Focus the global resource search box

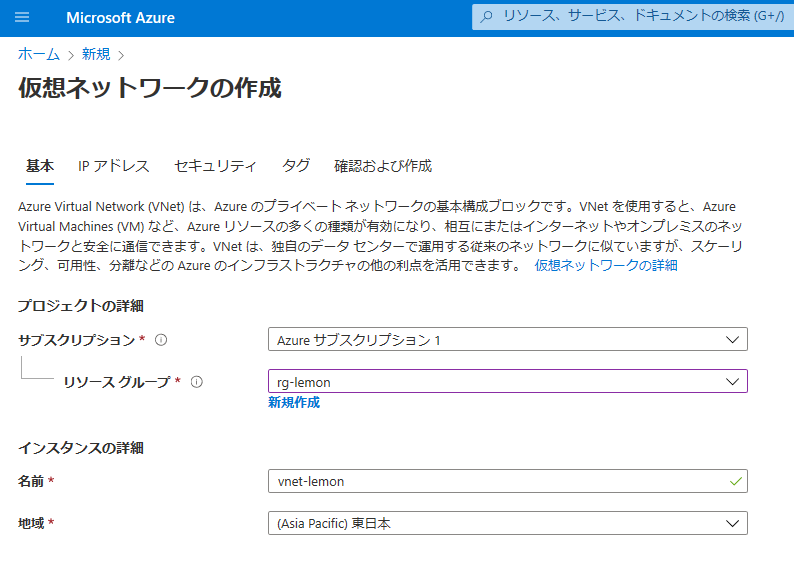click(633, 17)
